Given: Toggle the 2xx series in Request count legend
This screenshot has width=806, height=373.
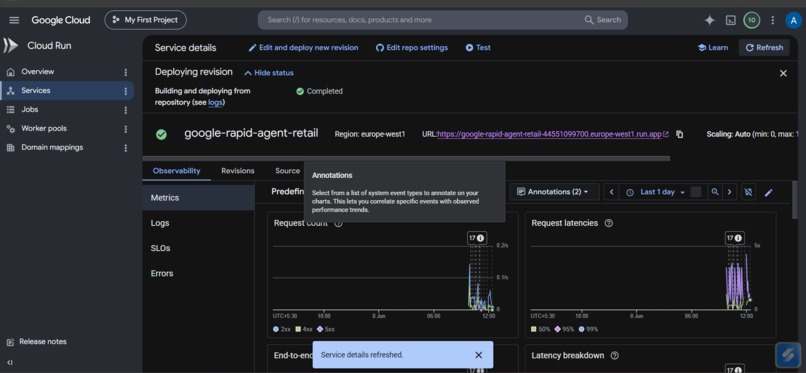Looking at the screenshot, I should click(x=283, y=329).
